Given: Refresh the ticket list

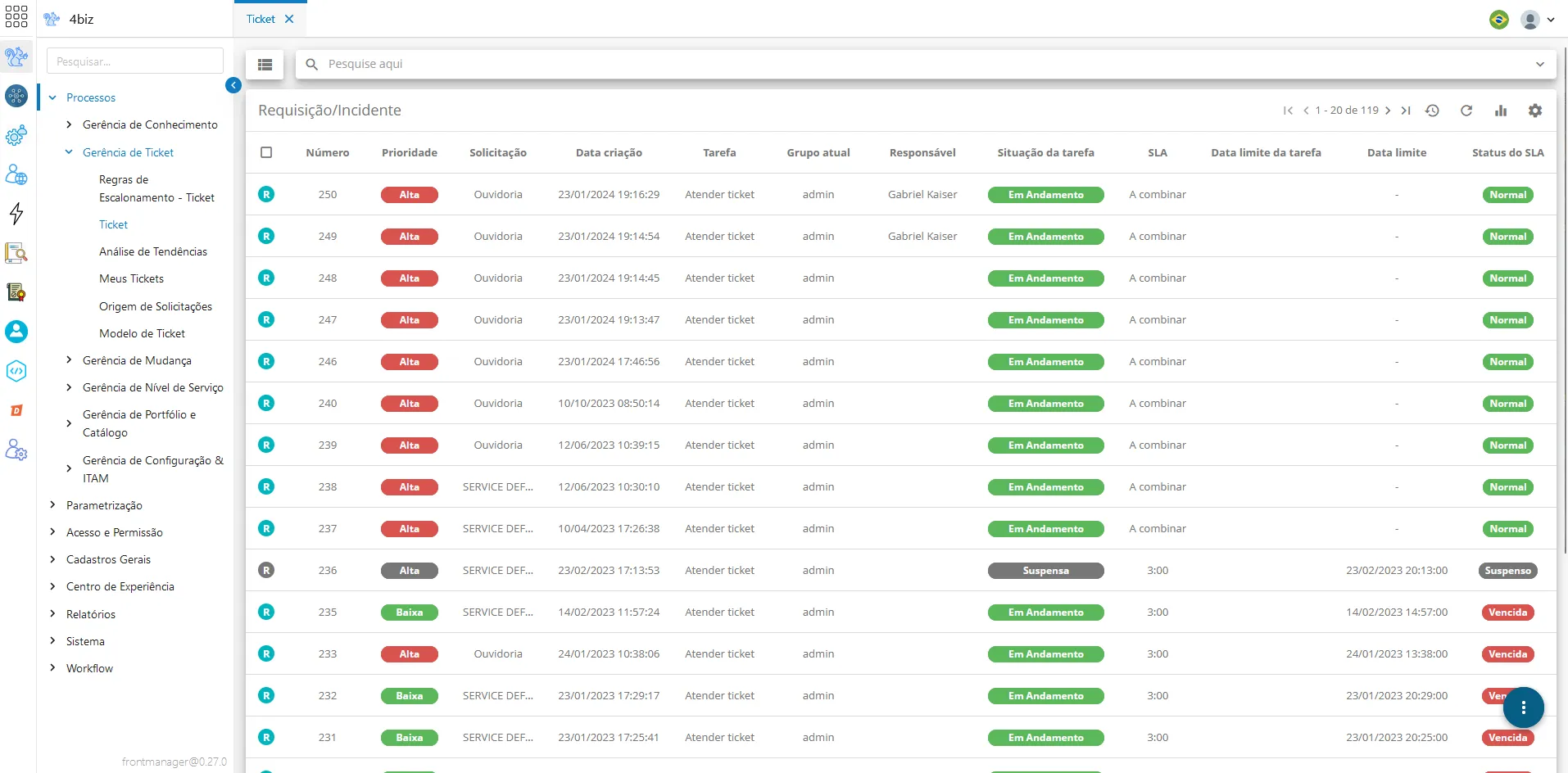Looking at the screenshot, I should click(x=1466, y=111).
